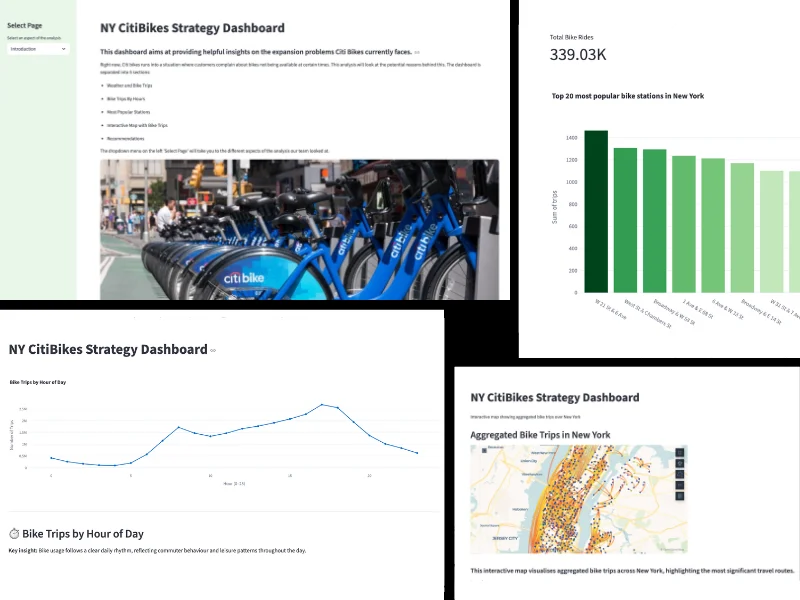This screenshot has height=600, width=800.
Task: Click the anchor link icon after the intro subheading
Action: (417, 52)
